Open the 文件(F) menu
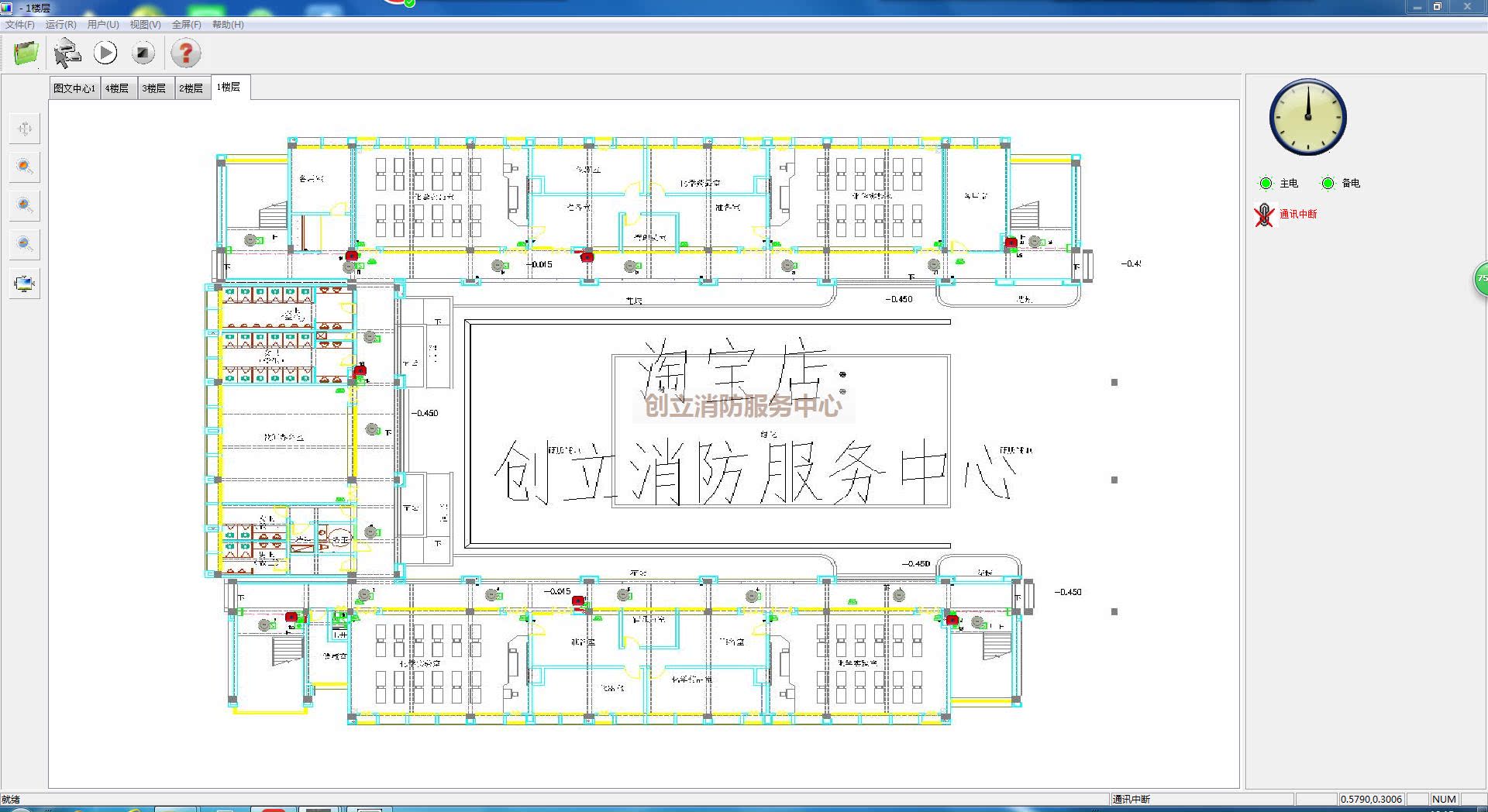Screen dimensions: 1488x812 [20, 25]
